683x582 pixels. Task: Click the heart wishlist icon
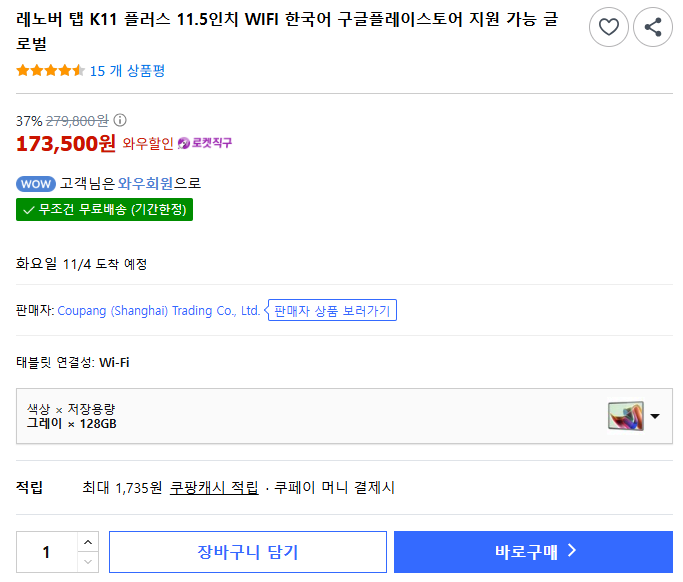(x=609, y=27)
